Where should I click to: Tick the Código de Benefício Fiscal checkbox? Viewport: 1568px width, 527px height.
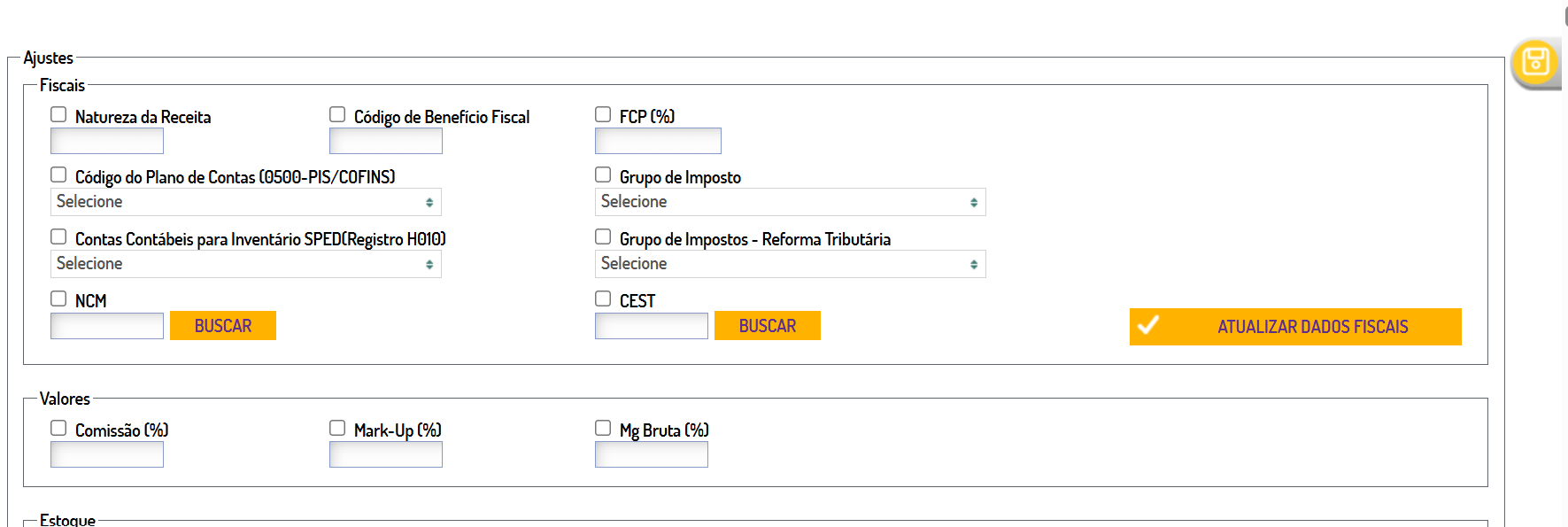click(x=337, y=114)
